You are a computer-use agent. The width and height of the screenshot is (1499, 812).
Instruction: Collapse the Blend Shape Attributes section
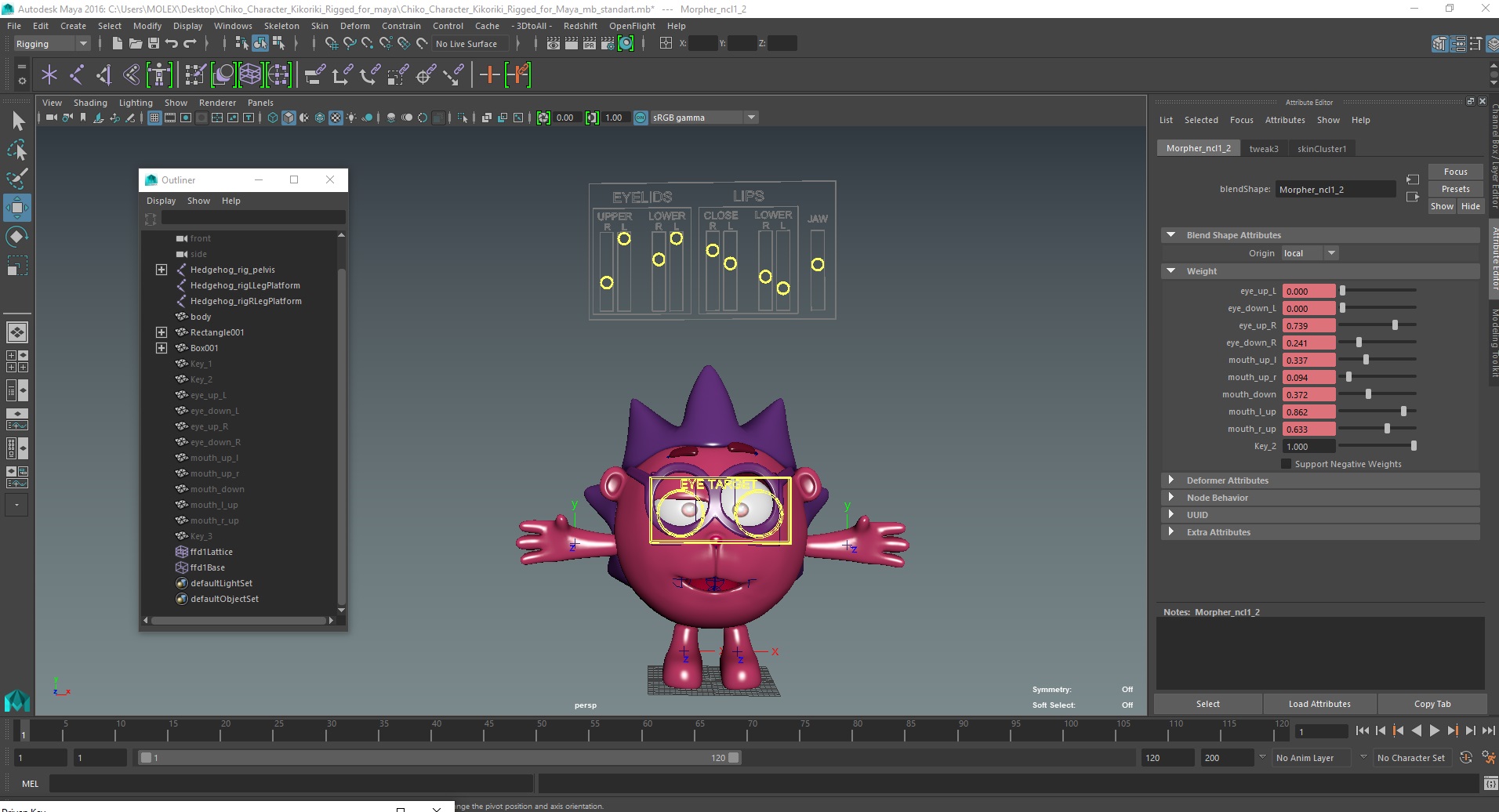(x=1171, y=235)
